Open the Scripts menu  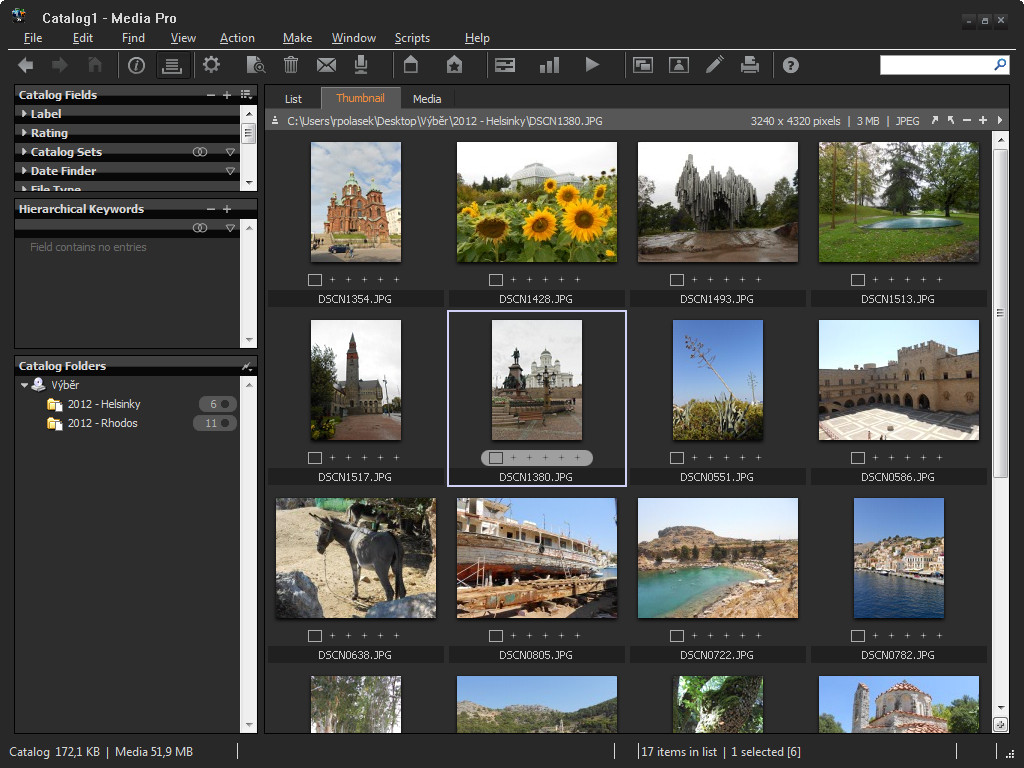[412, 38]
